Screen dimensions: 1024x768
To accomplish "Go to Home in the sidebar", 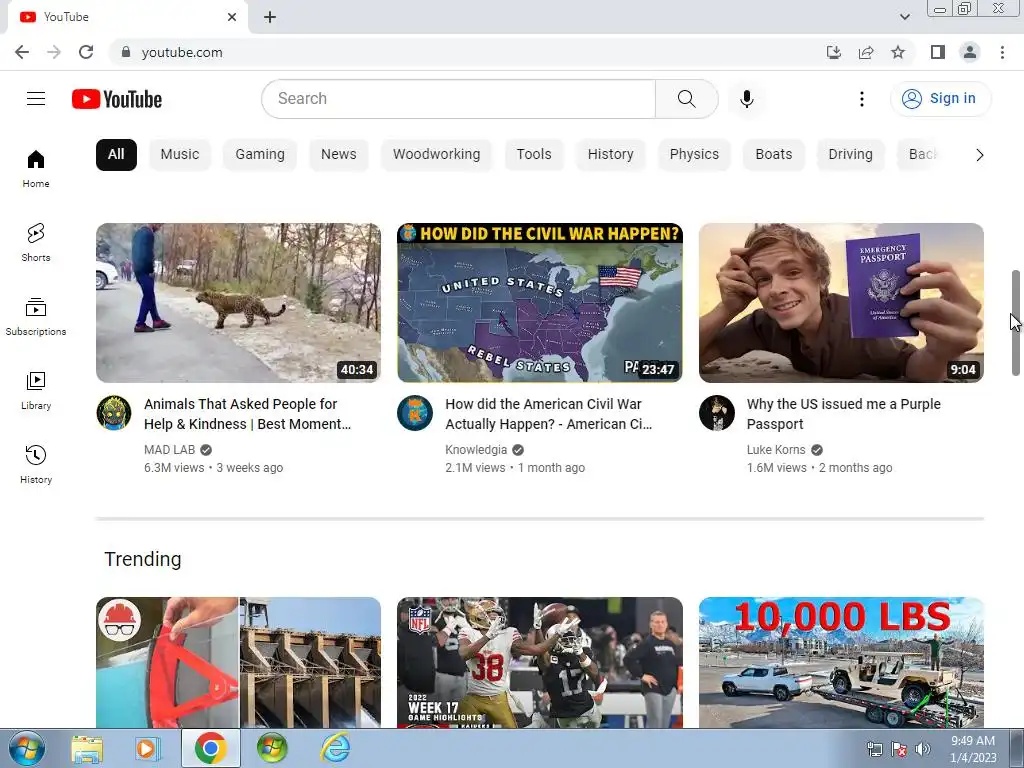I will pyautogui.click(x=36, y=169).
